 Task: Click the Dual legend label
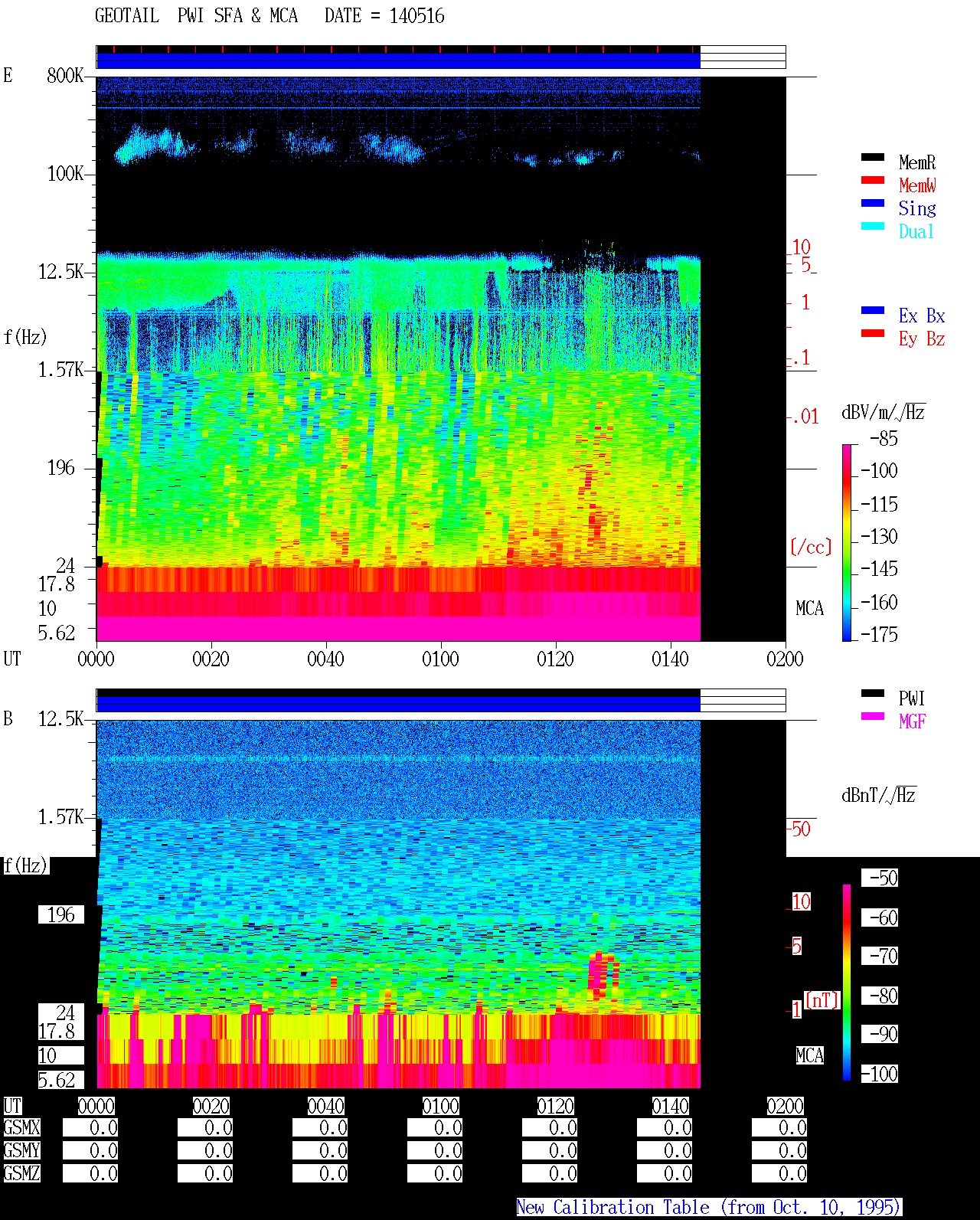916,231
